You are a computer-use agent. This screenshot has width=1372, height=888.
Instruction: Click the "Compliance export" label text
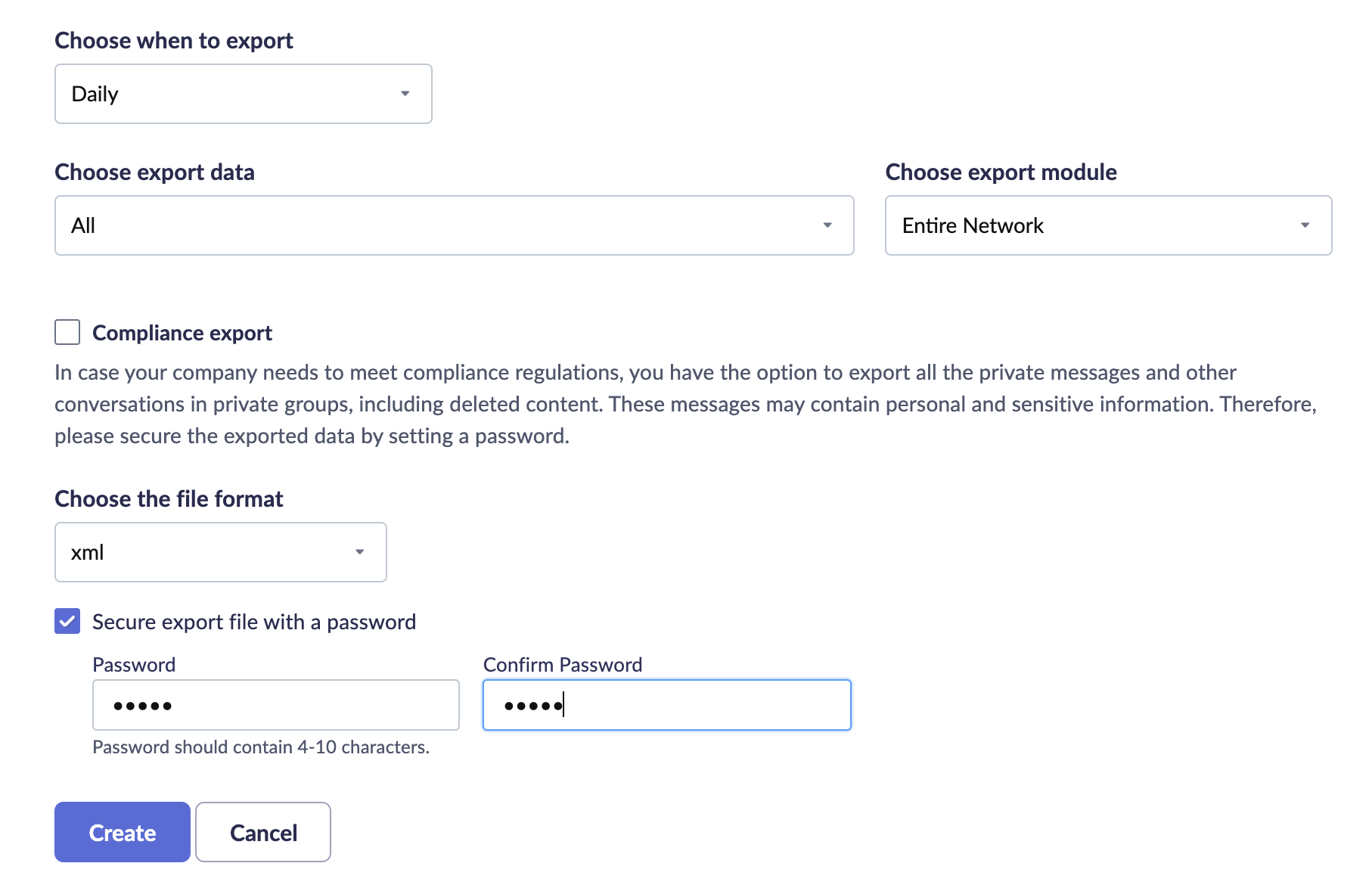click(182, 333)
